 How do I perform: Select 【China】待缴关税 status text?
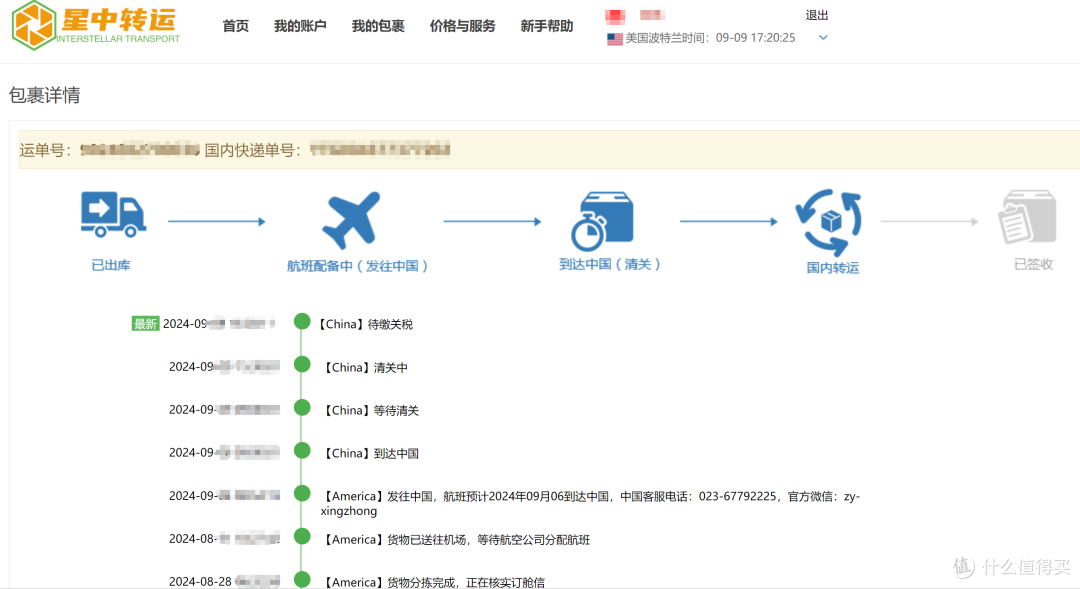coord(365,324)
